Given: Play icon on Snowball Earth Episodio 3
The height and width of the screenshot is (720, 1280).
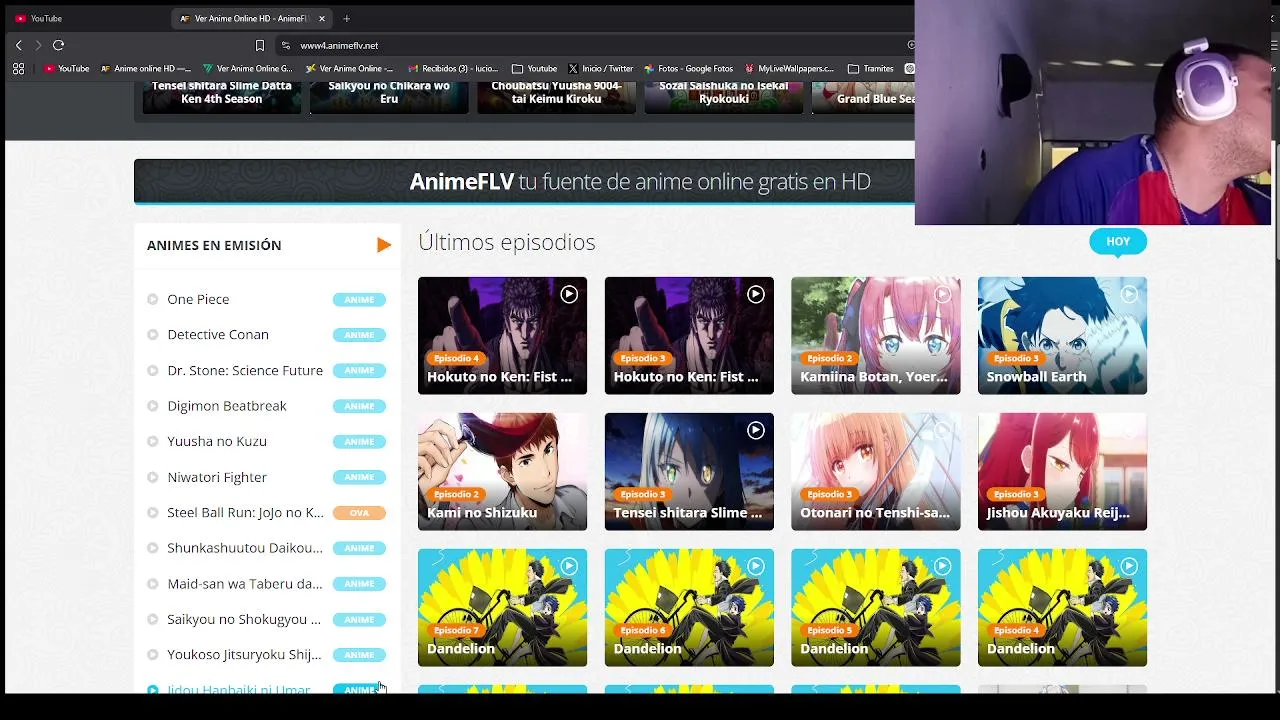Looking at the screenshot, I should tap(1129, 294).
